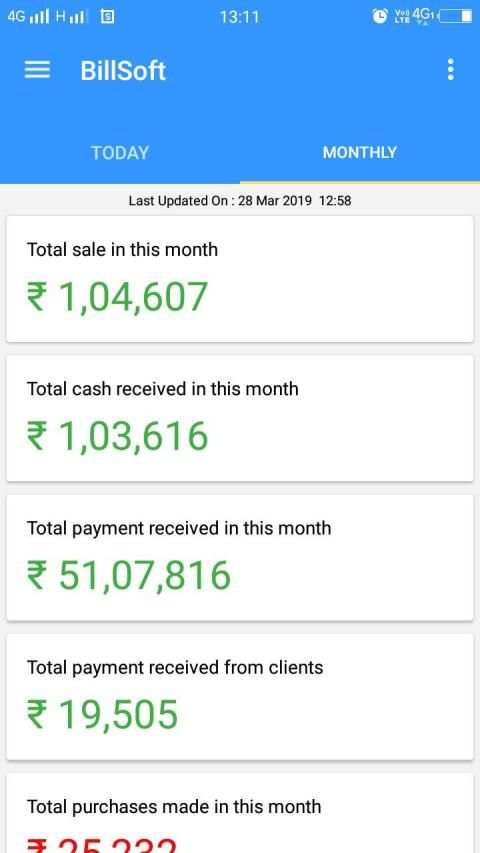Tap the alarm clock status icon
The width and height of the screenshot is (480, 853).
pyautogui.click(x=379, y=17)
